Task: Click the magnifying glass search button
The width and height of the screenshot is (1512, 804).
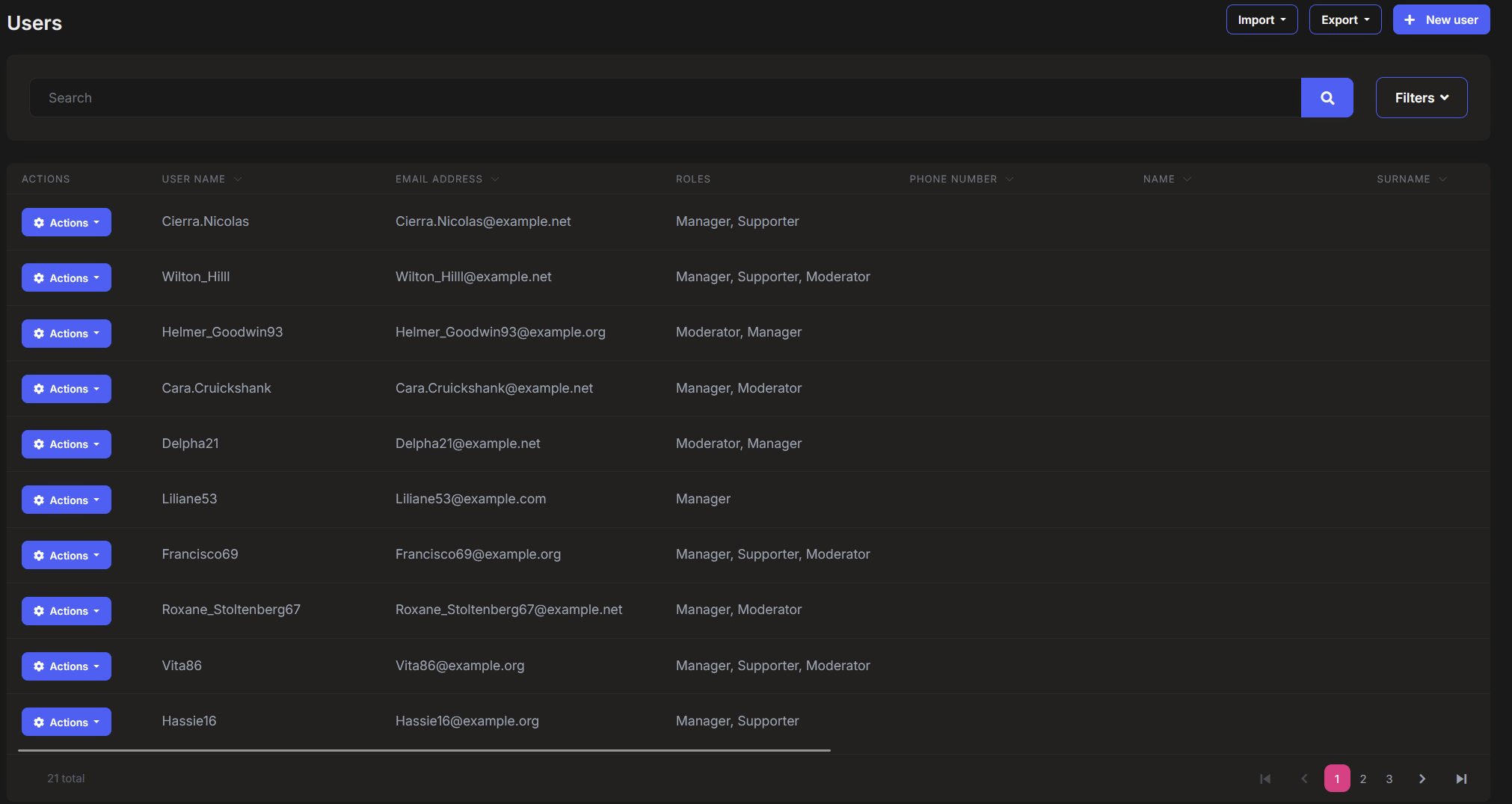Action: click(x=1327, y=98)
